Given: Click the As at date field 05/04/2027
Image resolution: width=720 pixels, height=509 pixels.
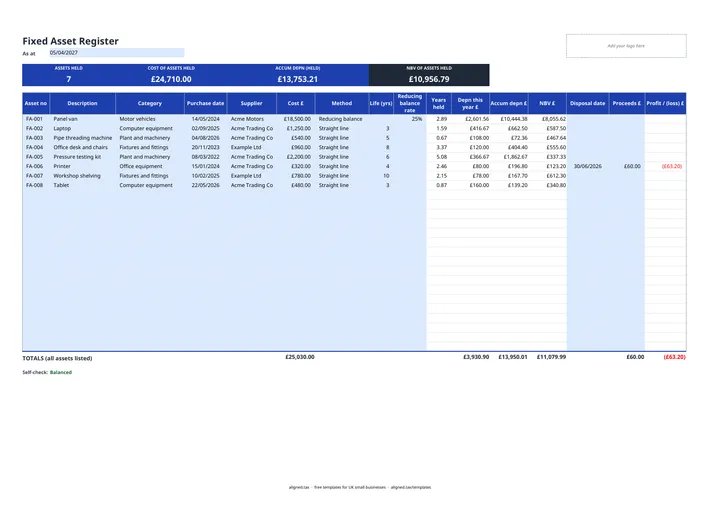Looking at the screenshot, I should pyautogui.click(x=117, y=53).
